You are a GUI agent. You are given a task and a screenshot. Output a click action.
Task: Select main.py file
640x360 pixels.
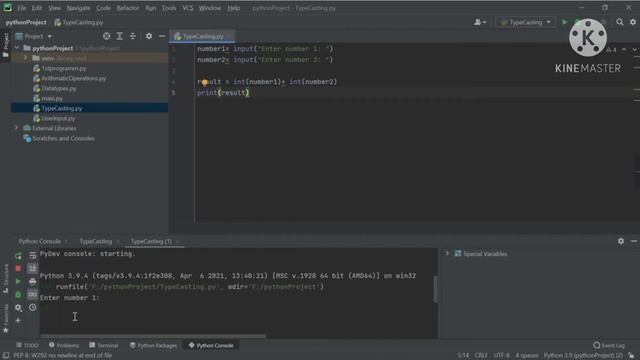pos(52,98)
